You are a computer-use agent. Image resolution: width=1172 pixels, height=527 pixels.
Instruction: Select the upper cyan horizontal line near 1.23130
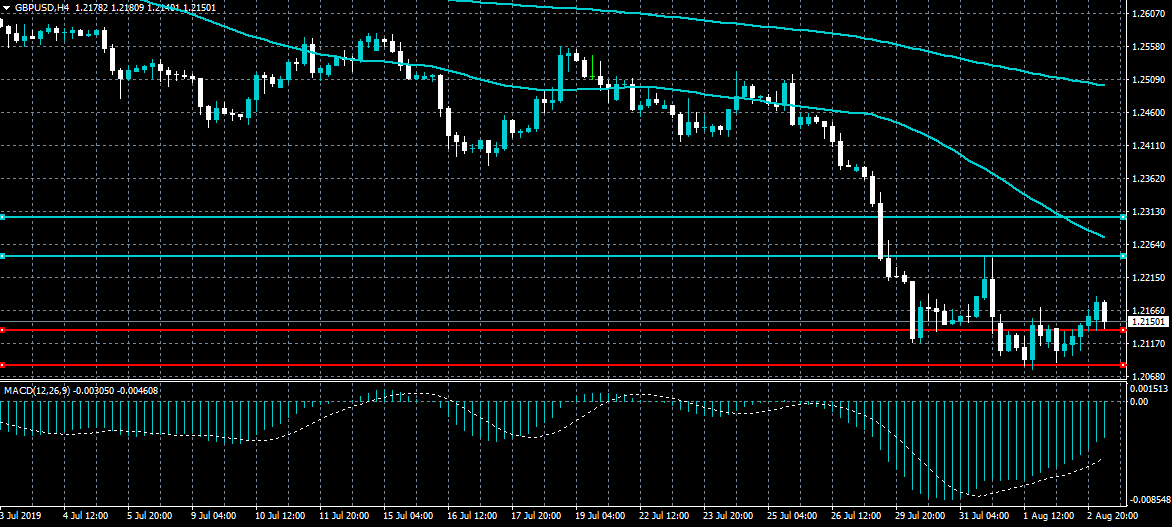click(562, 217)
